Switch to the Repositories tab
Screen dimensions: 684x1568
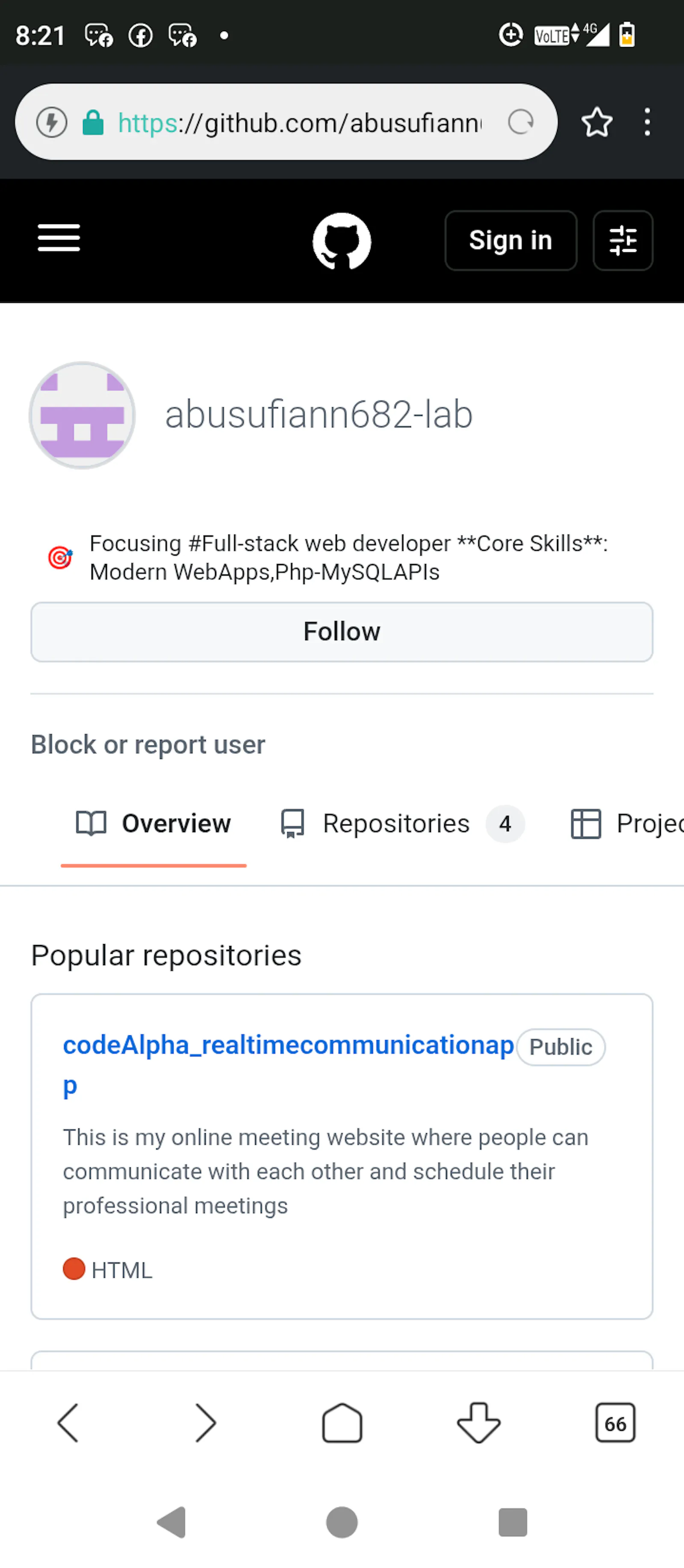coord(402,824)
